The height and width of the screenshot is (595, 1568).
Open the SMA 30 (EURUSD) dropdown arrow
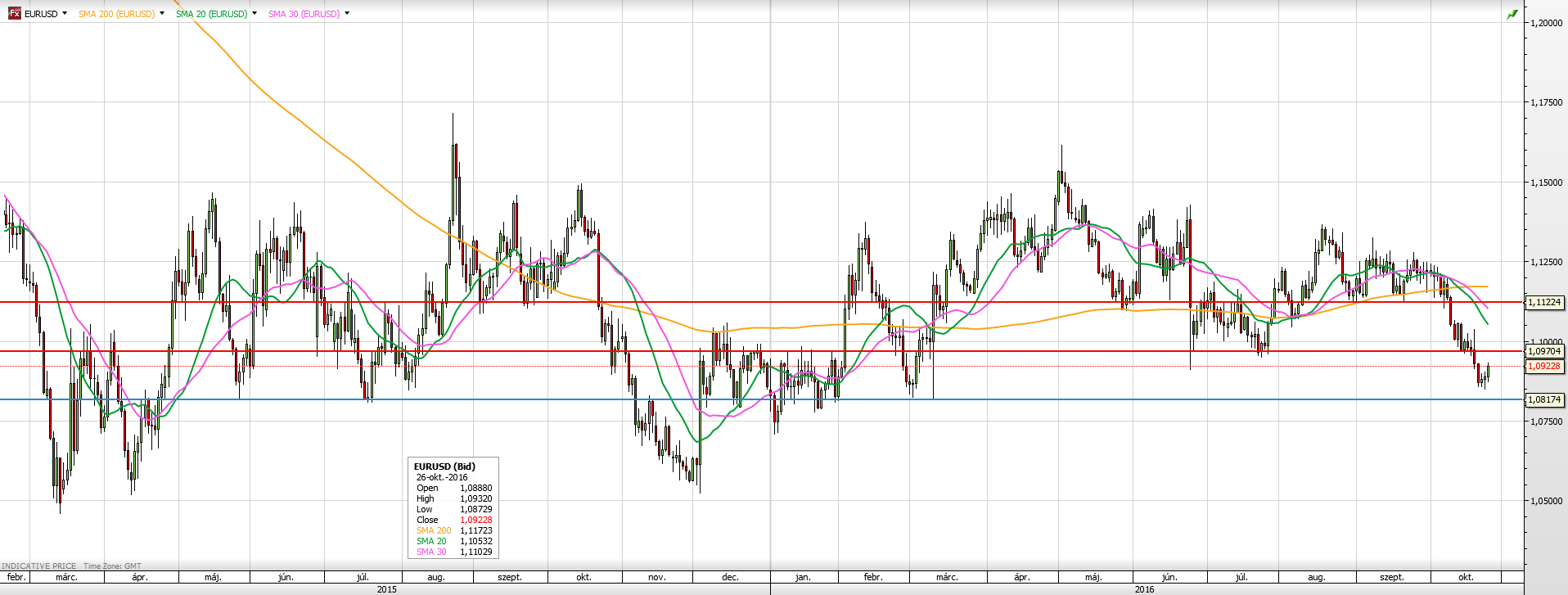point(347,13)
